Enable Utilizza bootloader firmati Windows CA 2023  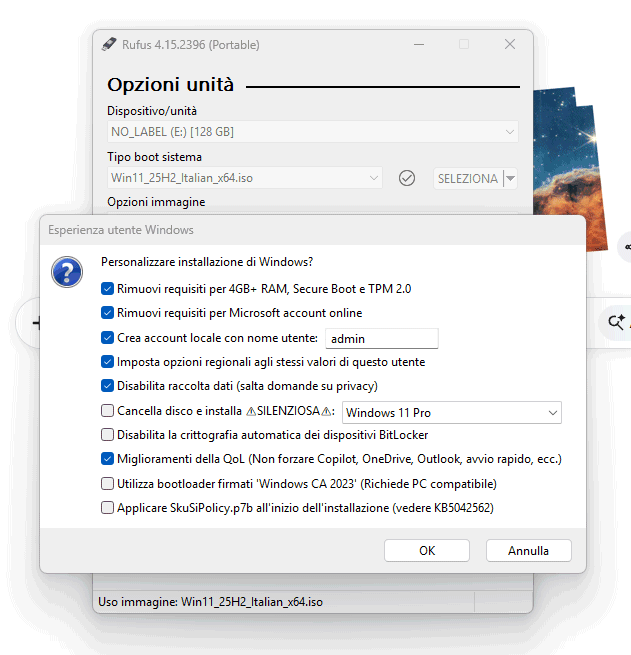(107, 484)
